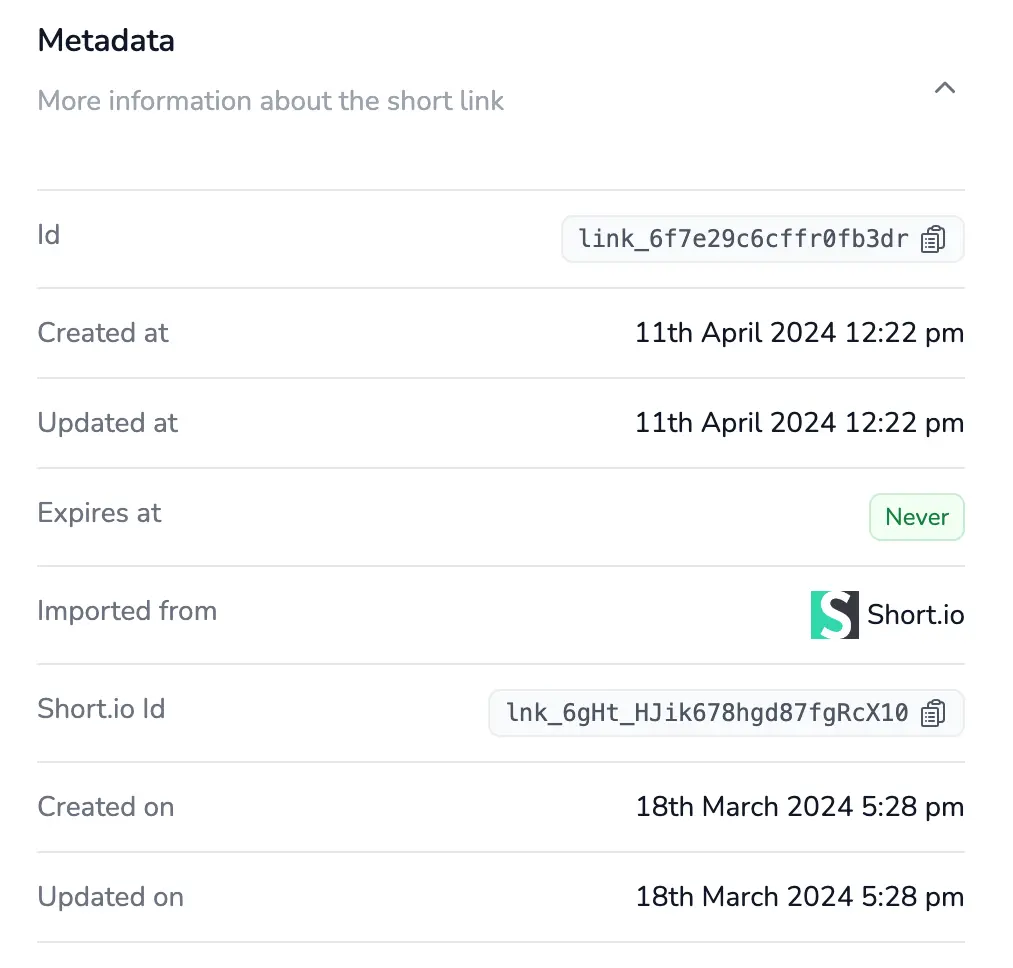Open the Short.io link by clicking its label
This screenshot has height=968, width=1013.
(x=916, y=614)
